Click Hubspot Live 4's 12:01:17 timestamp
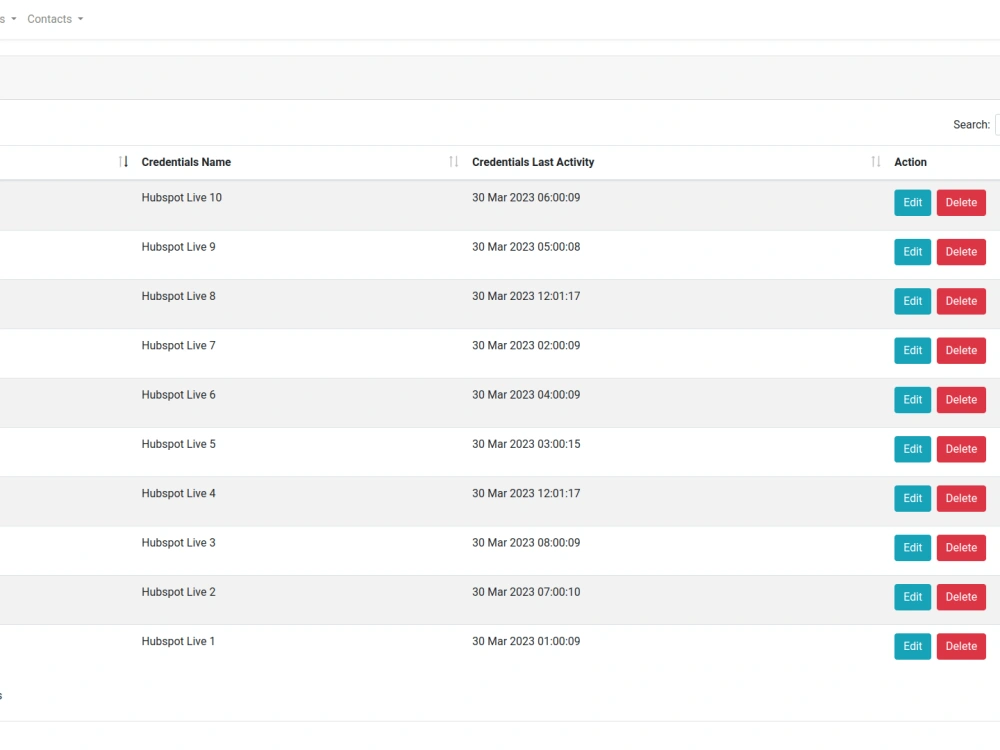This screenshot has width=1000, height=750. click(x=526, y=494)
